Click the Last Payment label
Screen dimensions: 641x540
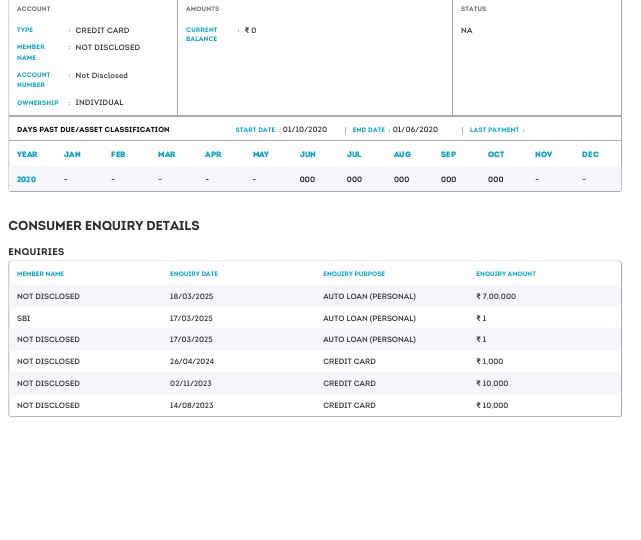click(495, 130)
